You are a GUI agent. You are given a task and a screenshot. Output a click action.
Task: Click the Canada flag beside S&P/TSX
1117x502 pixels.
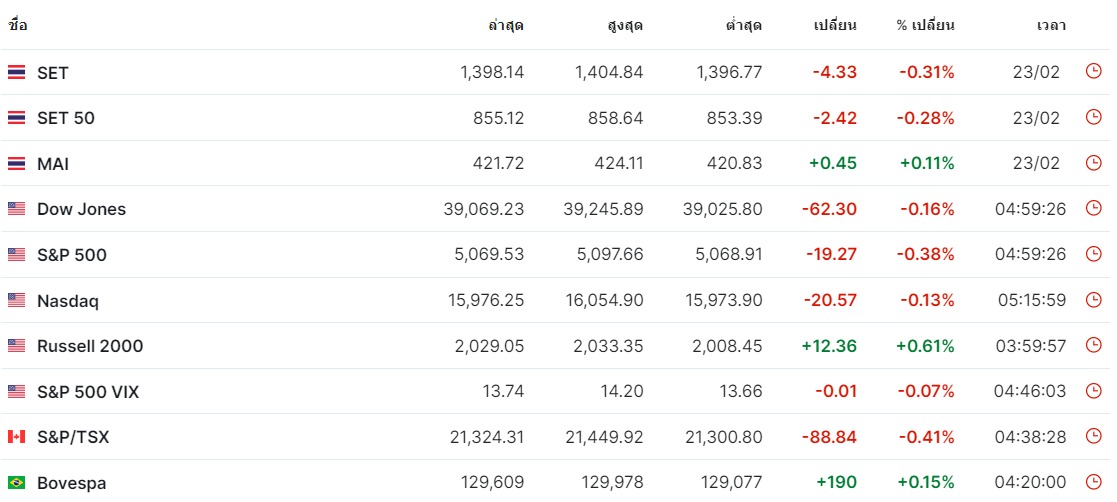(x=16, y=437)
